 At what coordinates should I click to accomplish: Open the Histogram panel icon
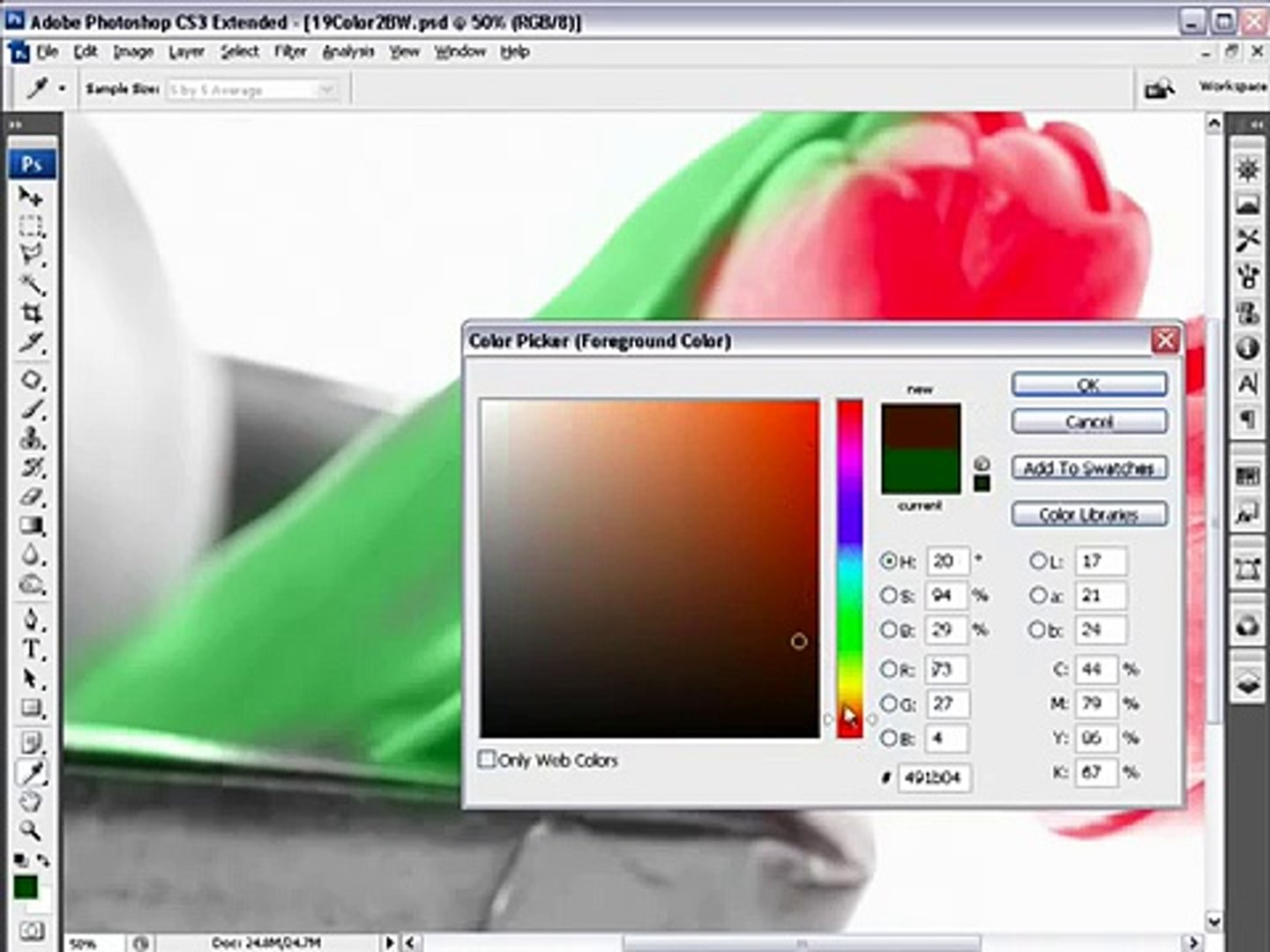point(1247,205)
